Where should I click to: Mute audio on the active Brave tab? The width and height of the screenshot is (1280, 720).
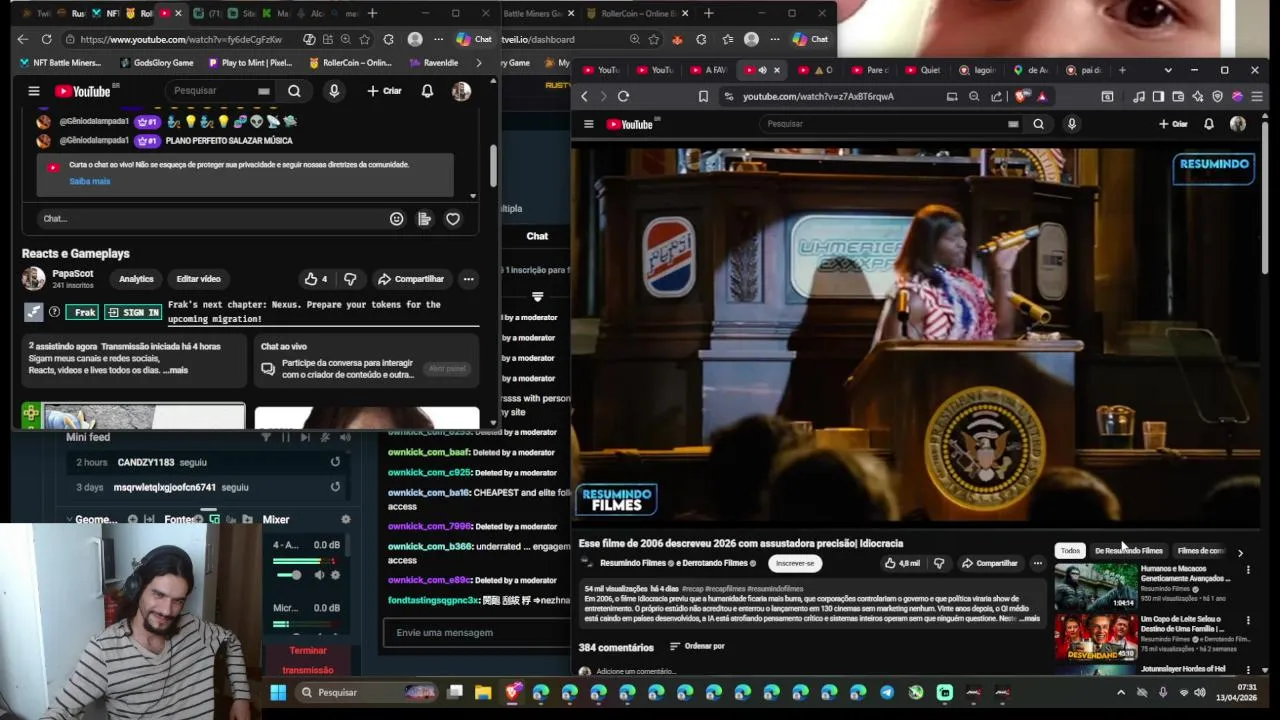pyautogui.click(x=762, y=70)
